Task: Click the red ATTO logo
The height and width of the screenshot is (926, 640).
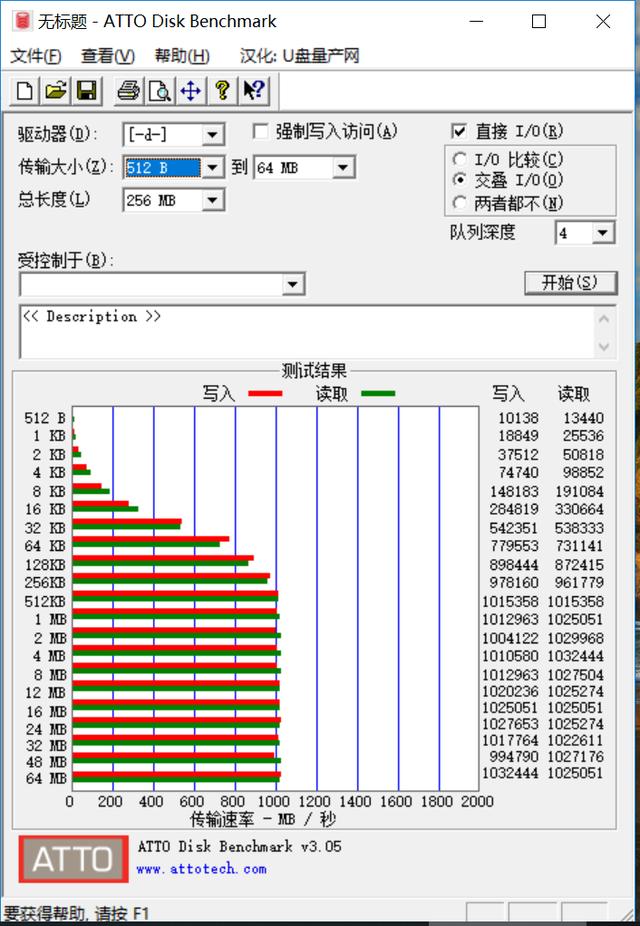Action: [73, 859]
